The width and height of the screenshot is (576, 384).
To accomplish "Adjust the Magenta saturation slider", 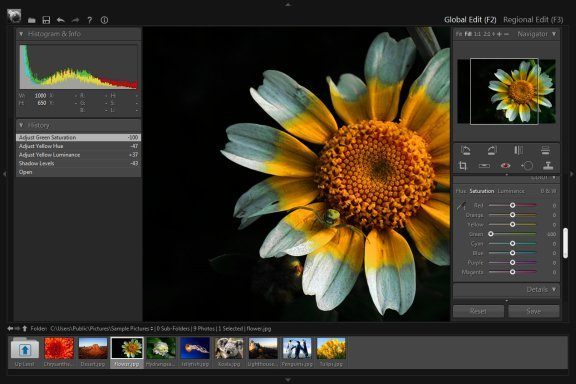I will point(512,272).
